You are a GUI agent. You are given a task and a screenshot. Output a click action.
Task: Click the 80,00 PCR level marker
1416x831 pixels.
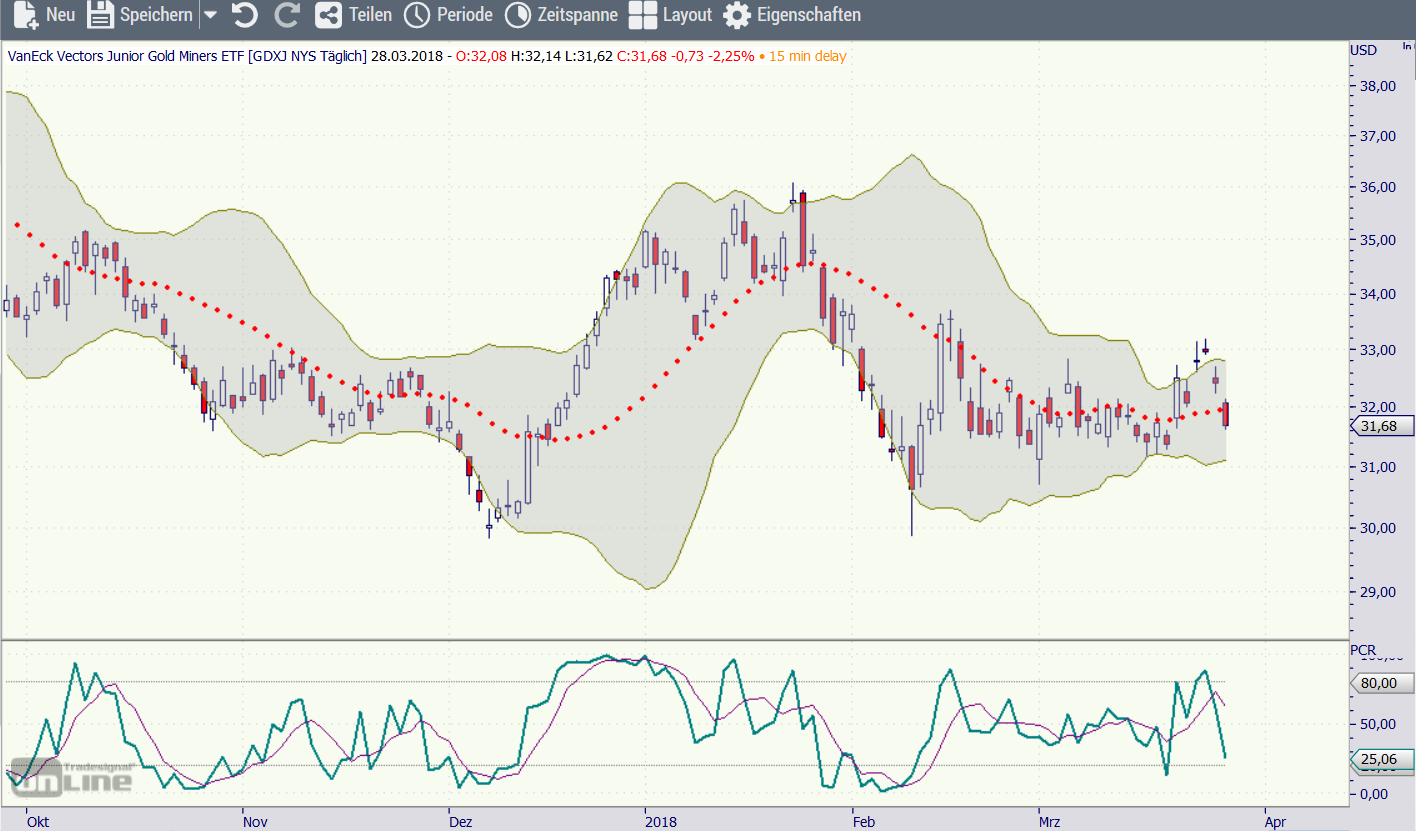[1385, 684]
